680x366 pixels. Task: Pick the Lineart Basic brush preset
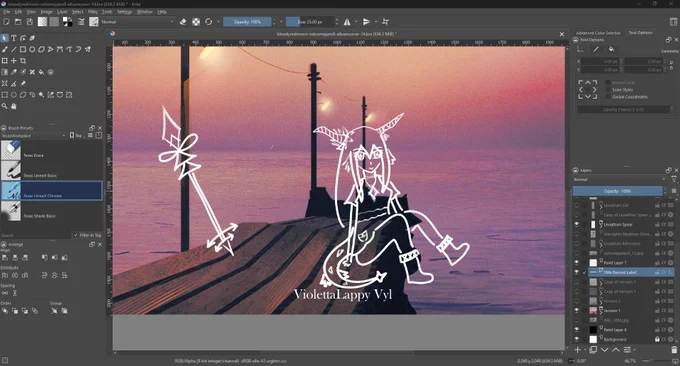[51, 171]
